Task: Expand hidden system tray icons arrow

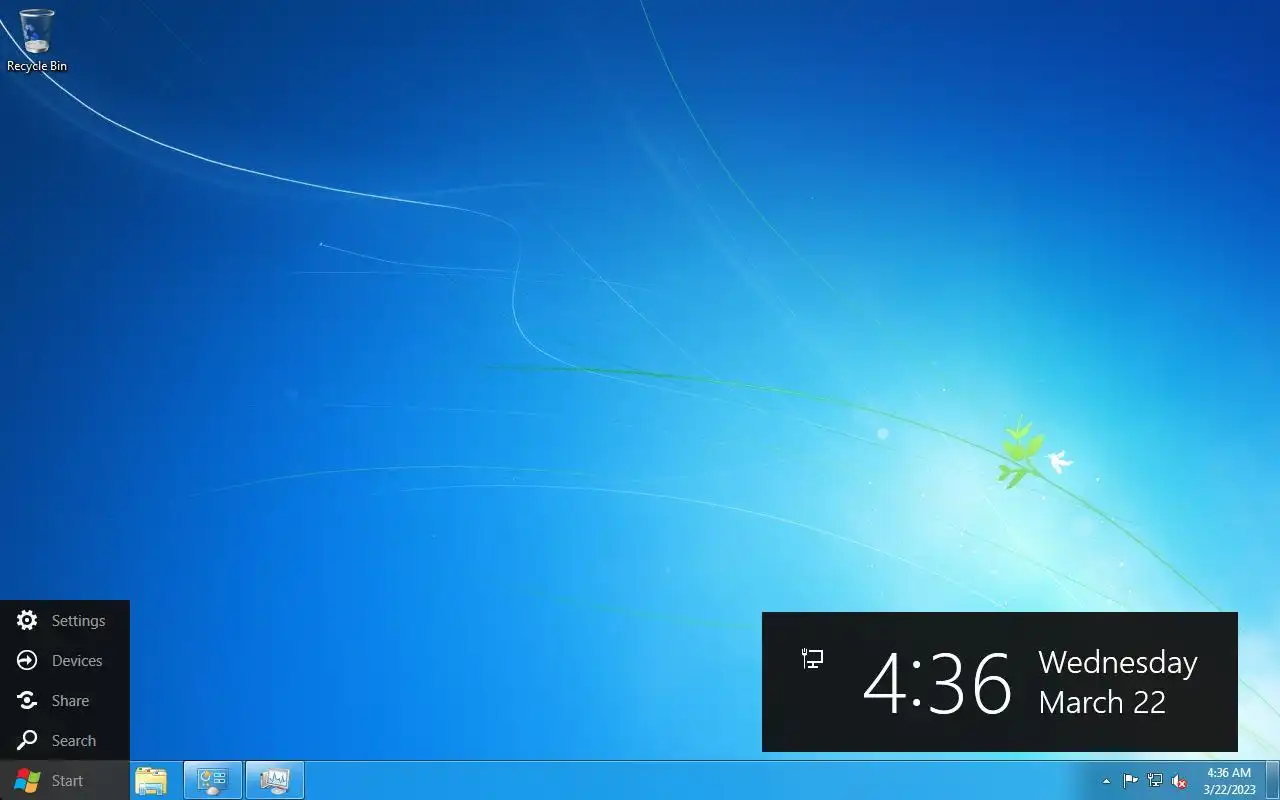Action: [1106, 781]
